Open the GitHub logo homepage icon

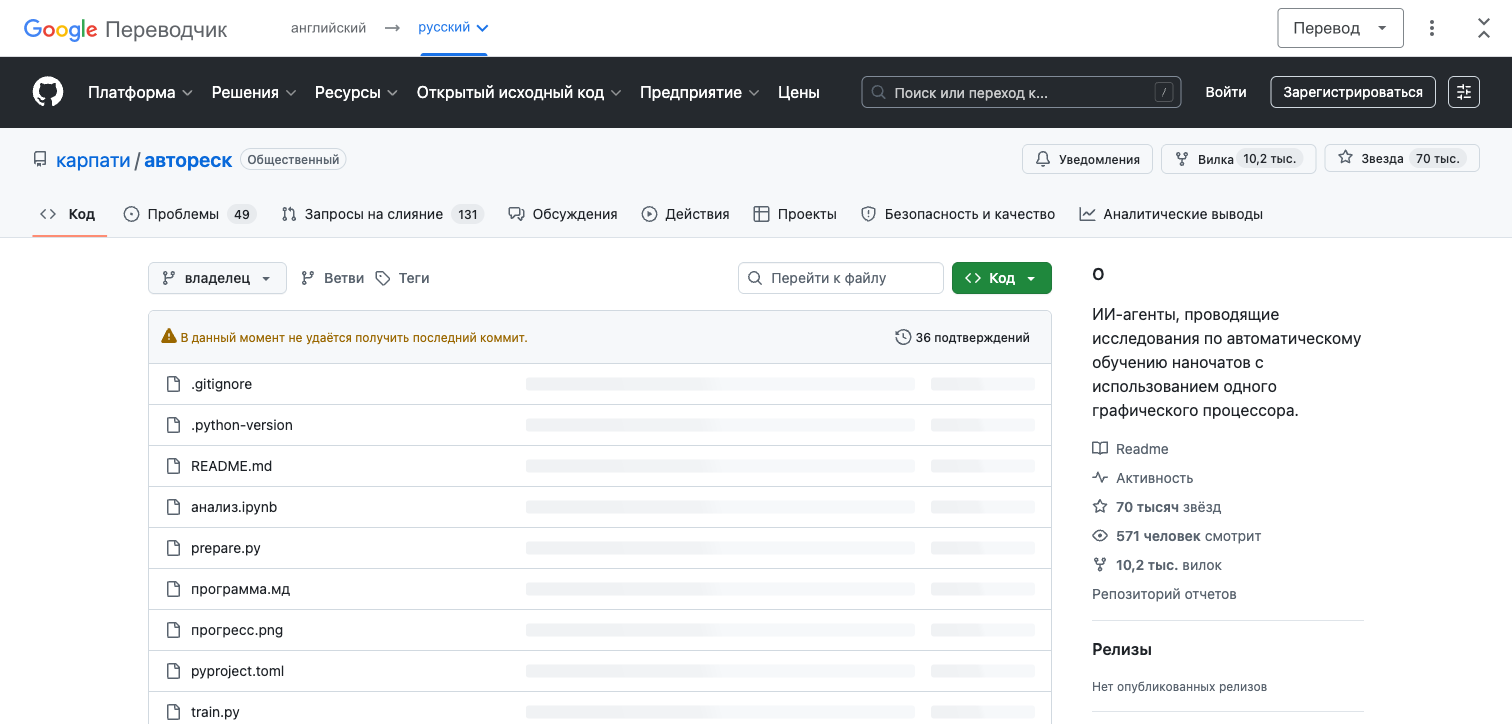[48, 92]
